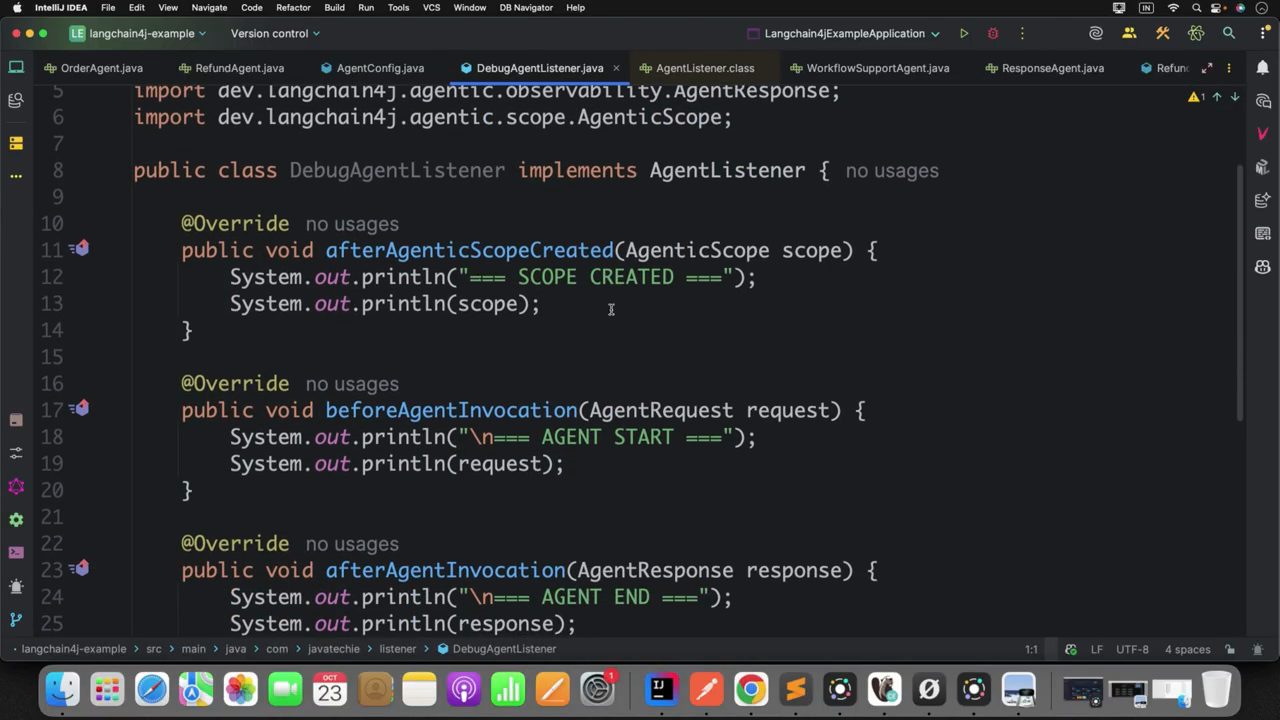Open the pink V tool window icon
Image resolution: width=1280 pixels, height=720 pixels.
pos(1262,134)
